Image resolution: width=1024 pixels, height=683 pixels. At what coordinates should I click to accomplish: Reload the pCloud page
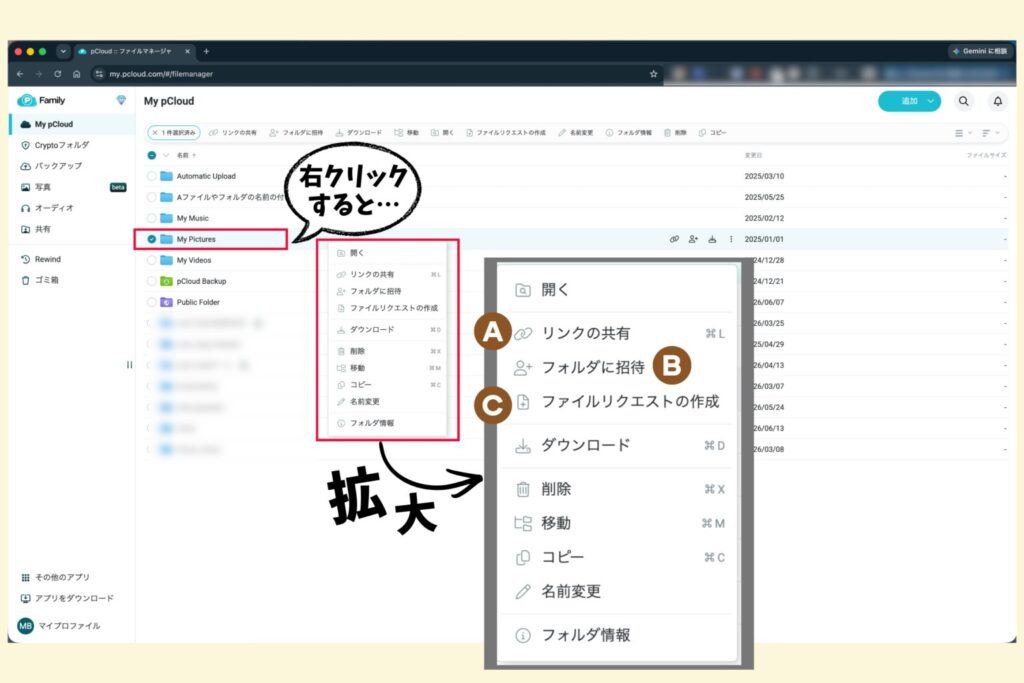[57, 74]
